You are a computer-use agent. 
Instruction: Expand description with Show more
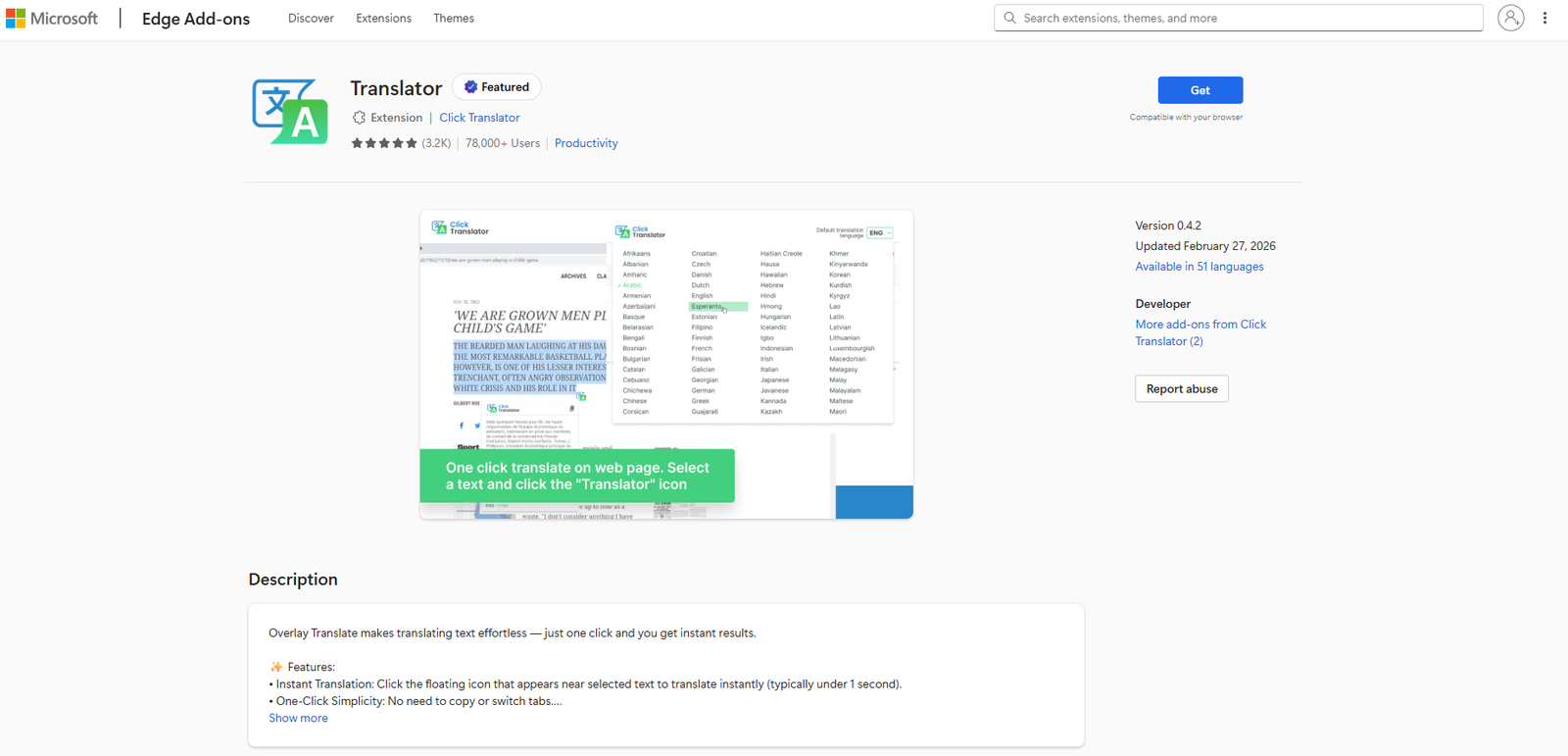point(299,718)
